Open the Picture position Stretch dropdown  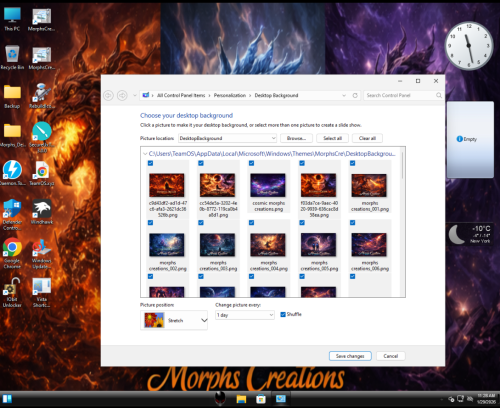click(174, 320)
